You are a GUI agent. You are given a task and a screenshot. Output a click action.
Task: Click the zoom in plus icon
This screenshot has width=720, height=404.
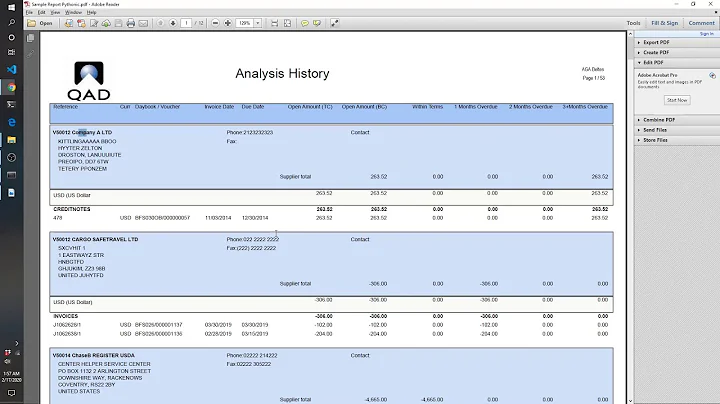click(228, 23)
